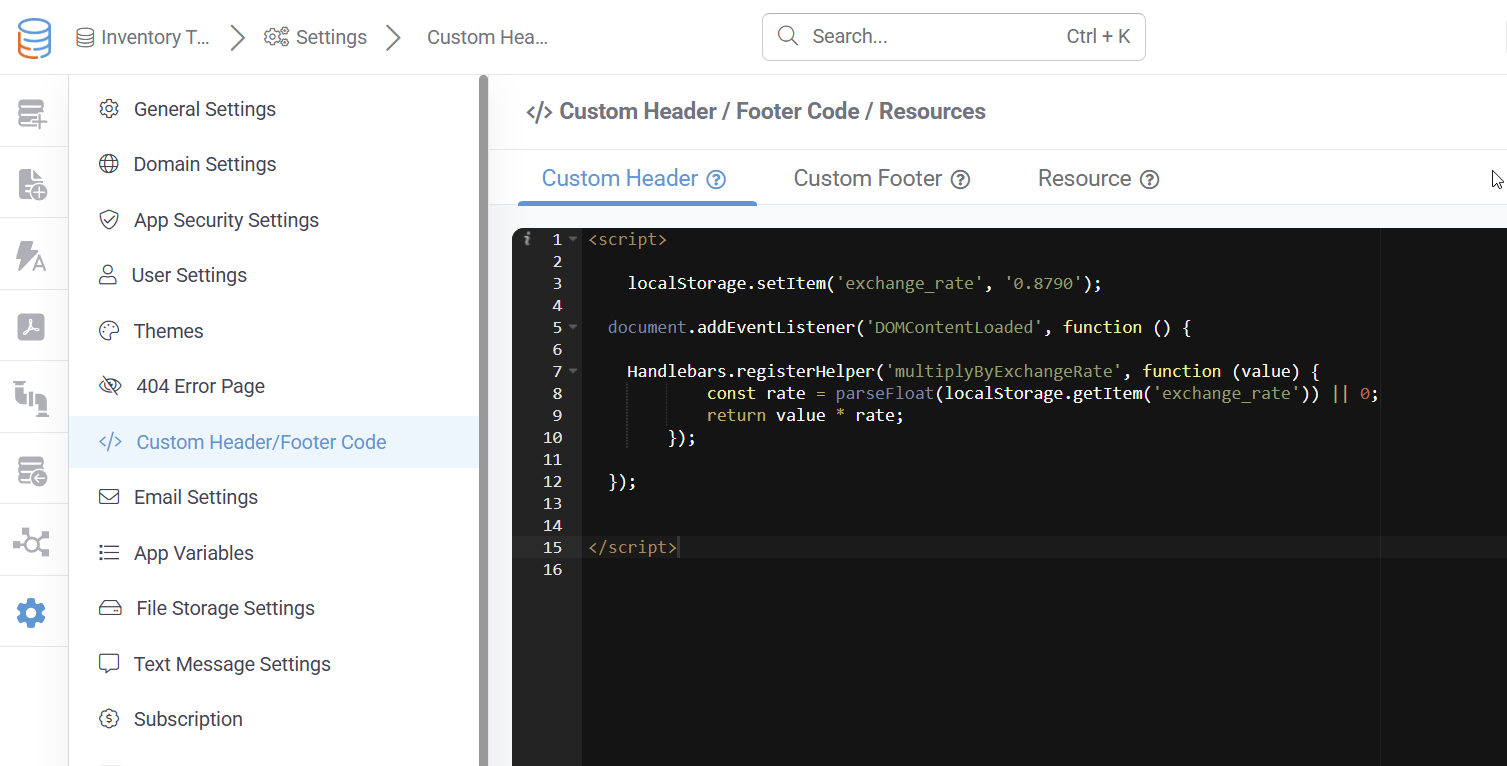
Task: Click the User Settings person icon
Action: (108, 275)
